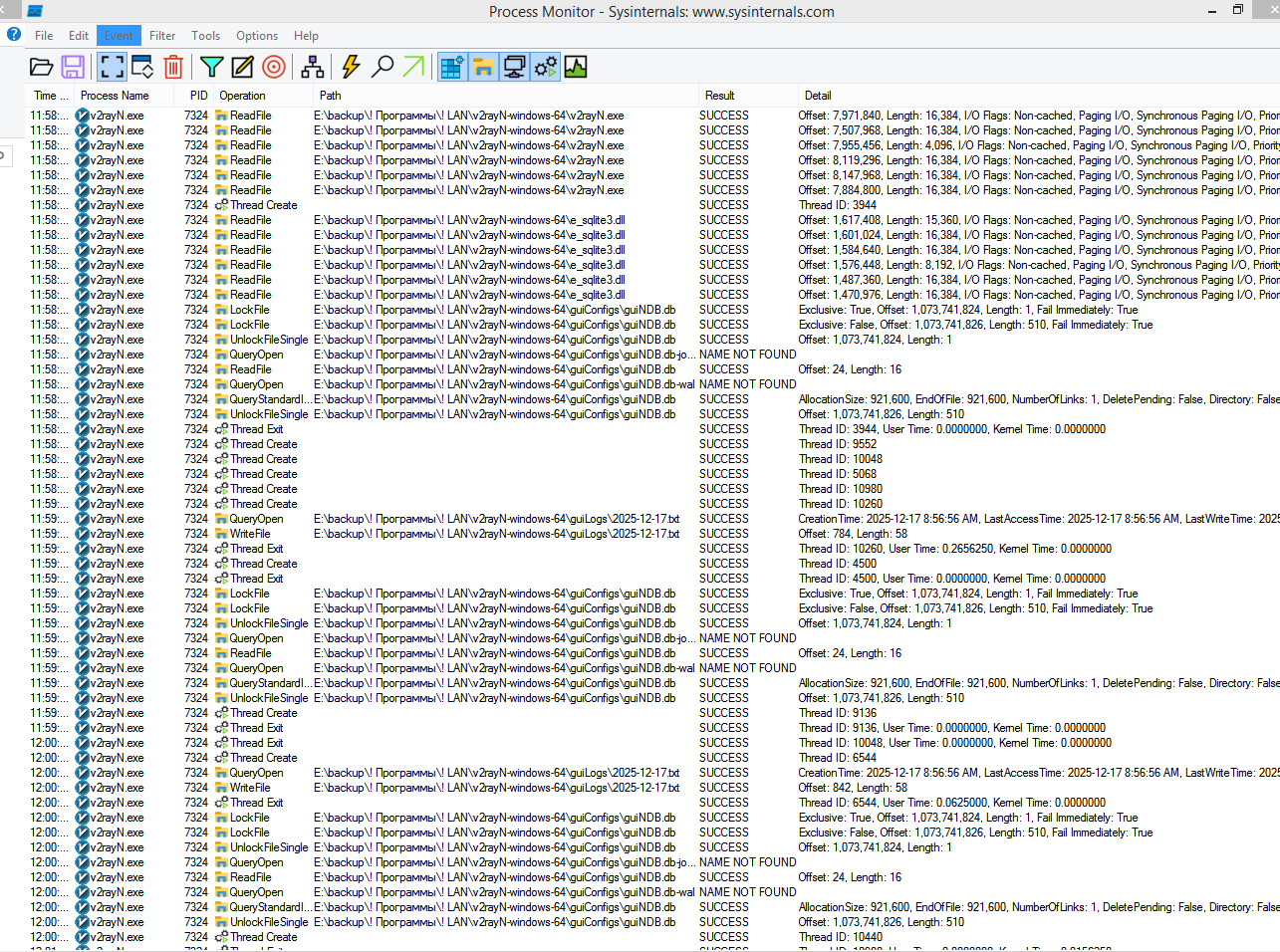The image size is (1280, 952).
Task: Click v2rayN.exe icon in the 'Offset: 842, Length: 58' row
Action: (83, 788)
